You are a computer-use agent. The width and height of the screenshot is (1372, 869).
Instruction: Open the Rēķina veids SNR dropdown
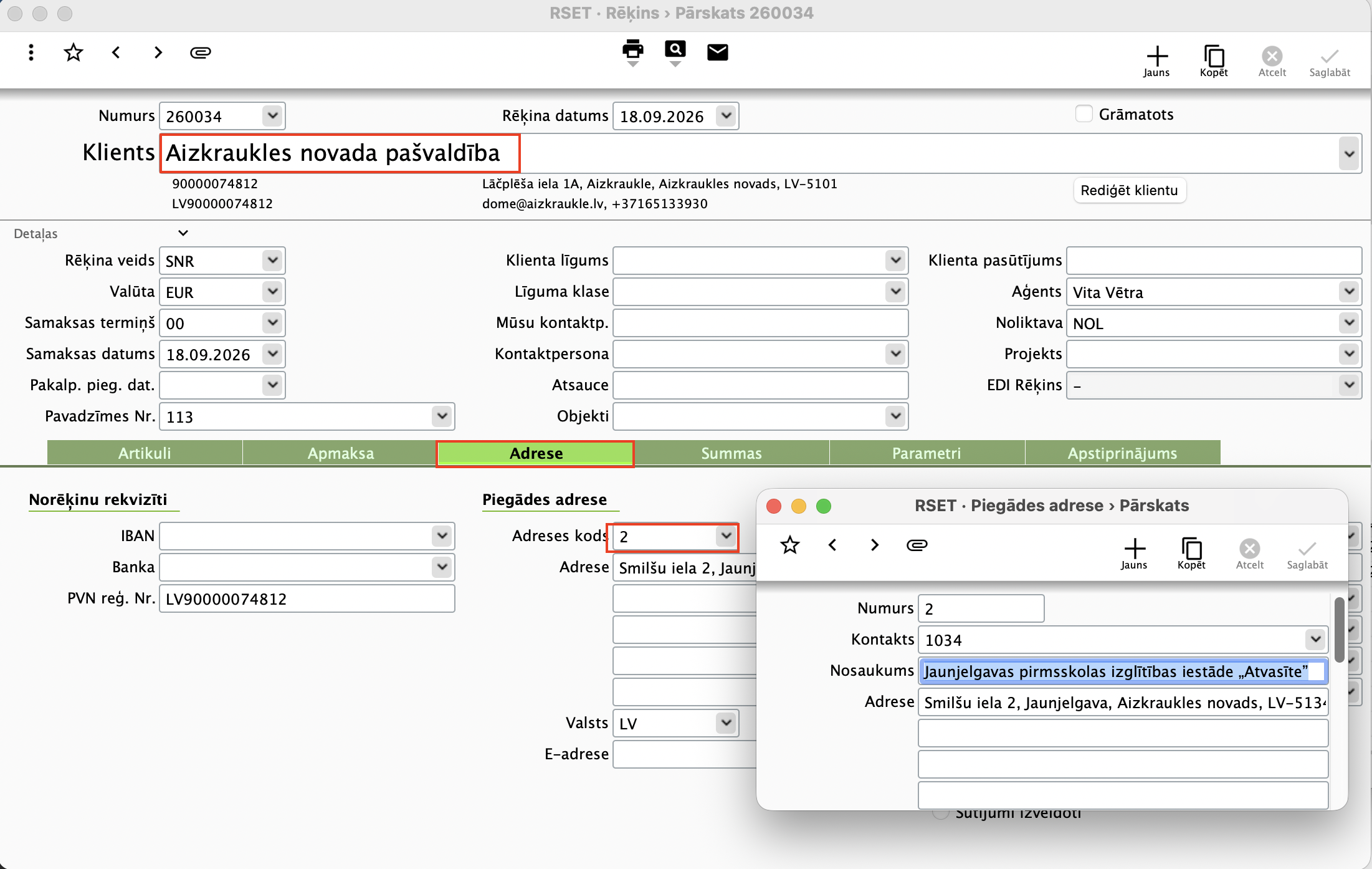[272, 261]
